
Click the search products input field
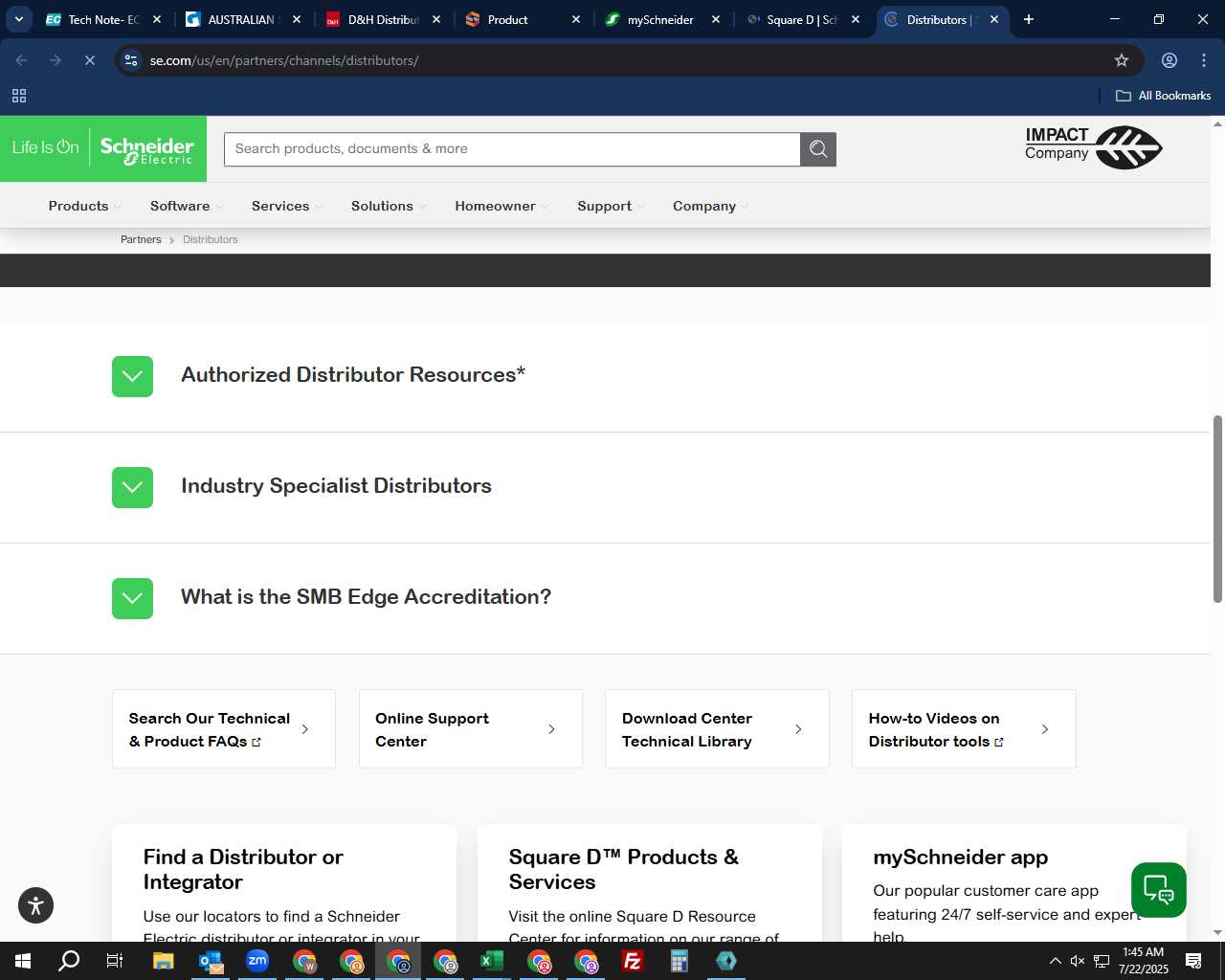pyautogui.click(x=512, y=148)
